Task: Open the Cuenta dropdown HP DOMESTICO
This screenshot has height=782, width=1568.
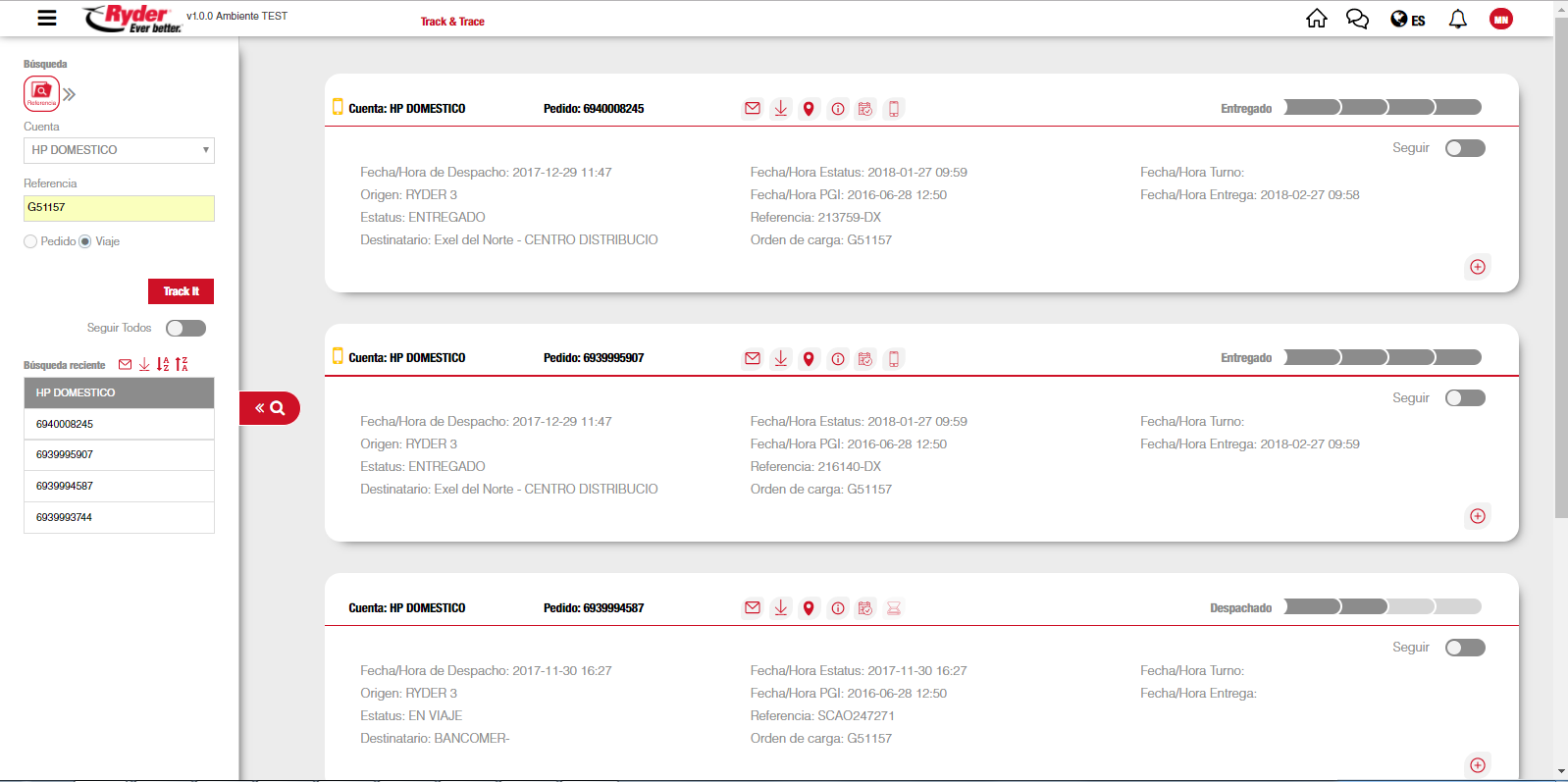Action: pos(119,150)
